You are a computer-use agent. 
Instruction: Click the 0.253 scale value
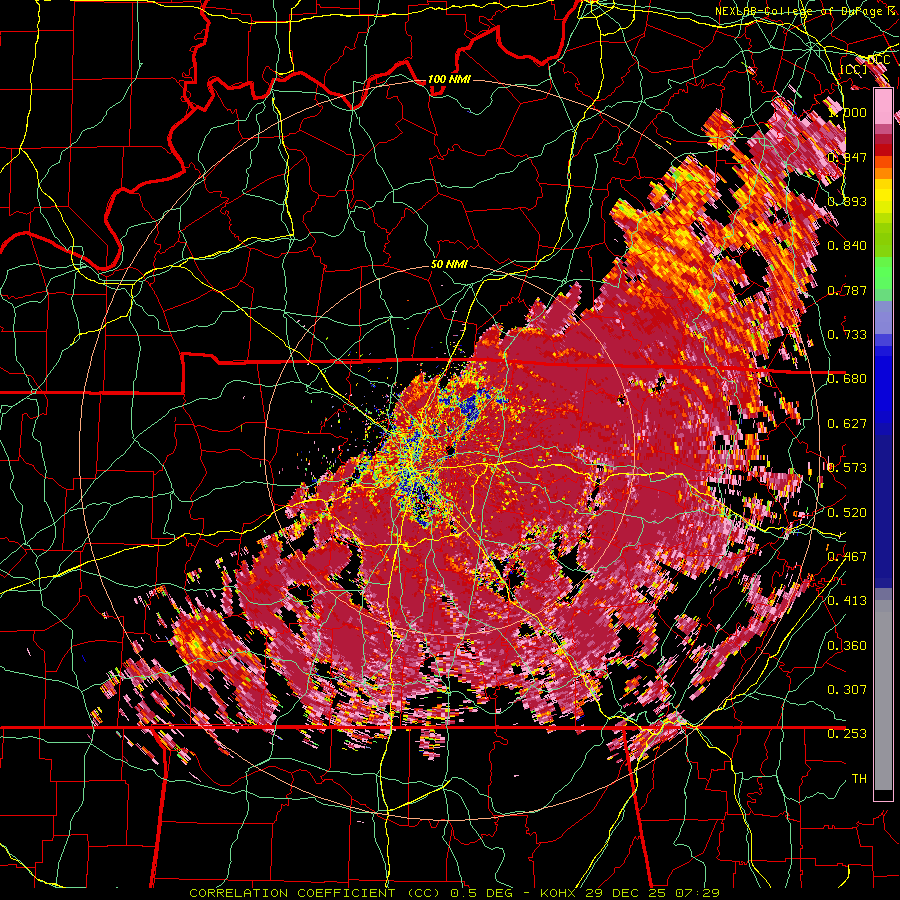pyautogui.click(x=847, y=734)
